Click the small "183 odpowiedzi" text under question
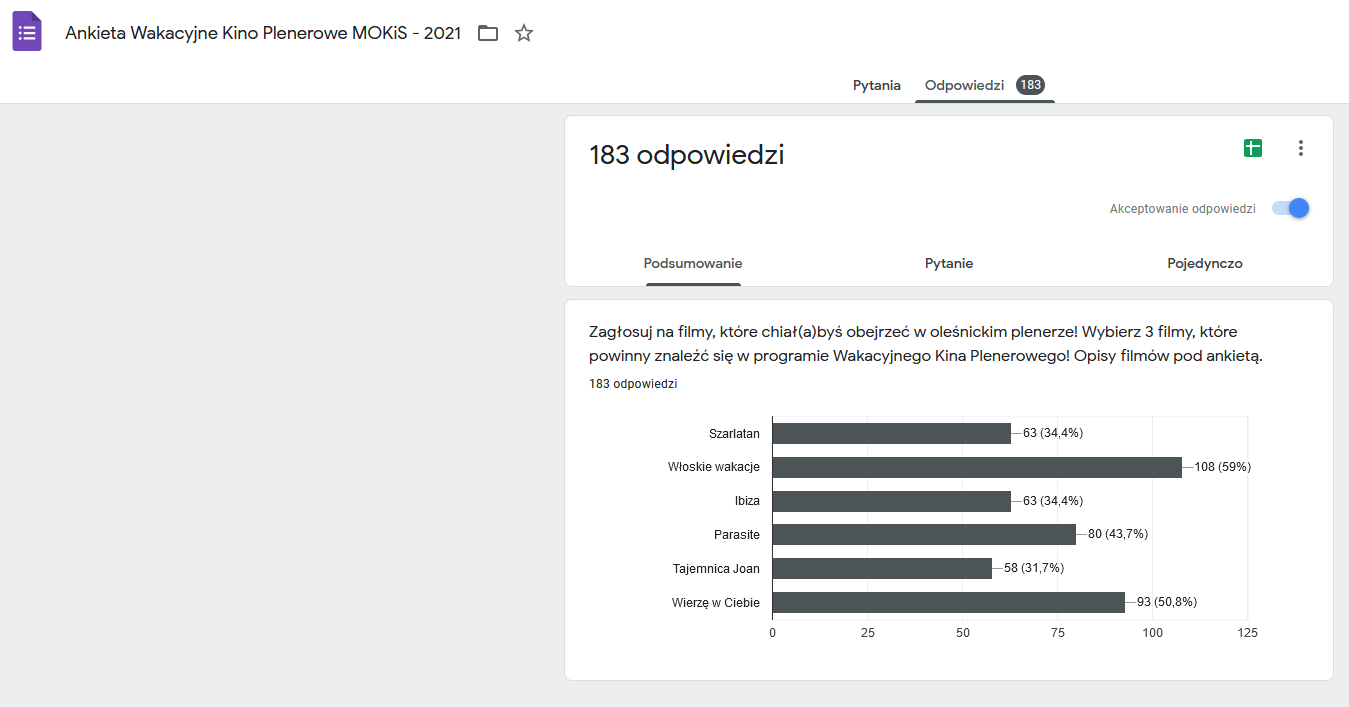The height and width of the screenshot is (707, 1349). [x=633, y=384]
